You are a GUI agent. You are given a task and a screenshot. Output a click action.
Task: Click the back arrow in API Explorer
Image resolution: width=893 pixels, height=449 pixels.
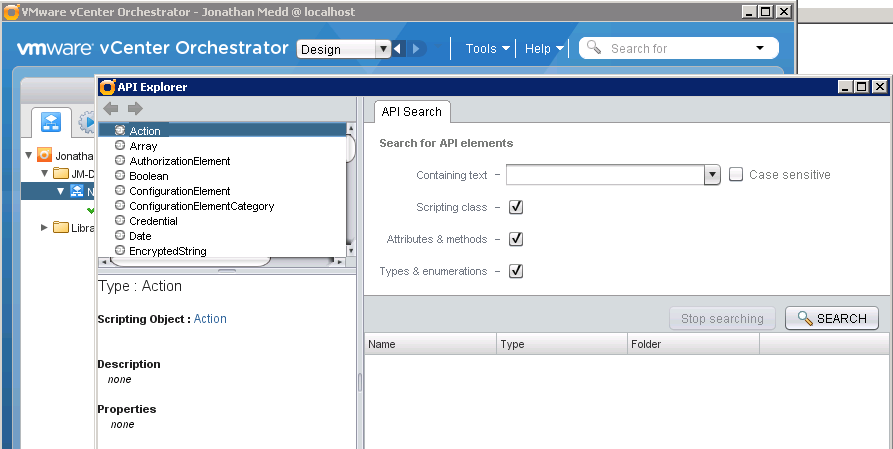point(110,108)
